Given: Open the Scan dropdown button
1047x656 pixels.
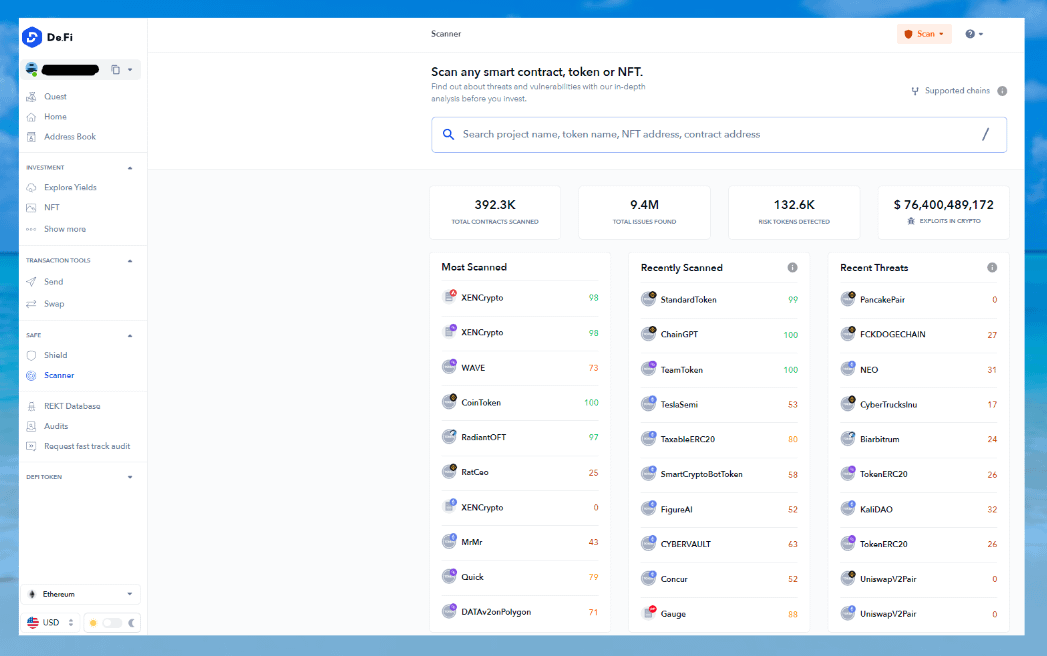Looking at the screenshot, I should coord(924,34).
